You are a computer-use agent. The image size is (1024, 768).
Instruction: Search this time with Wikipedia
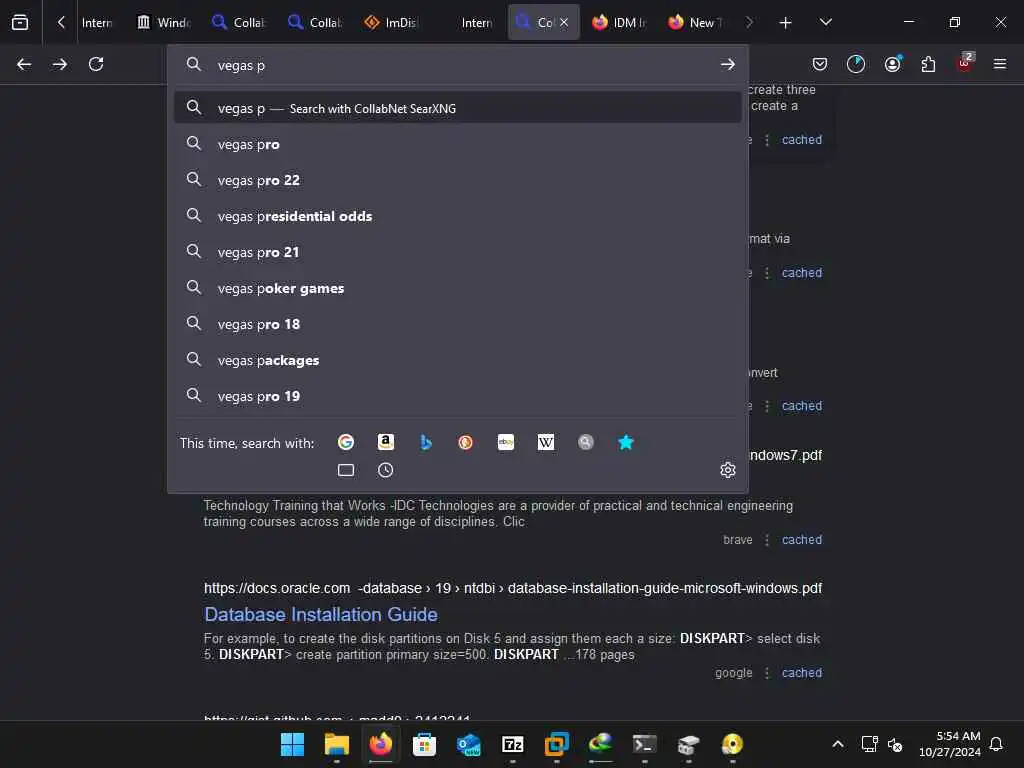click(x=546, y=442)
